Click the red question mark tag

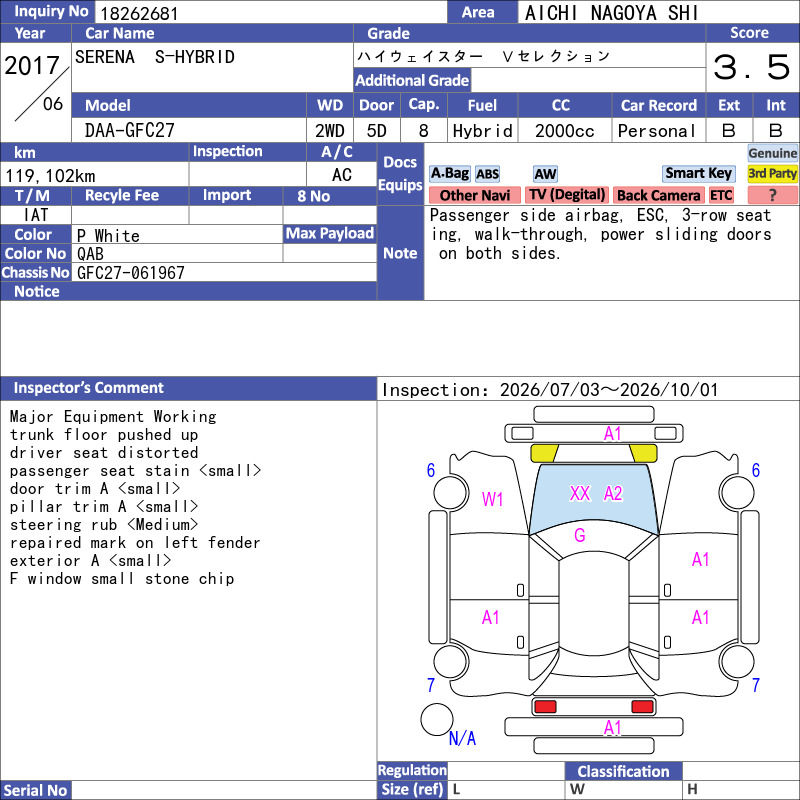click(772, 195)
